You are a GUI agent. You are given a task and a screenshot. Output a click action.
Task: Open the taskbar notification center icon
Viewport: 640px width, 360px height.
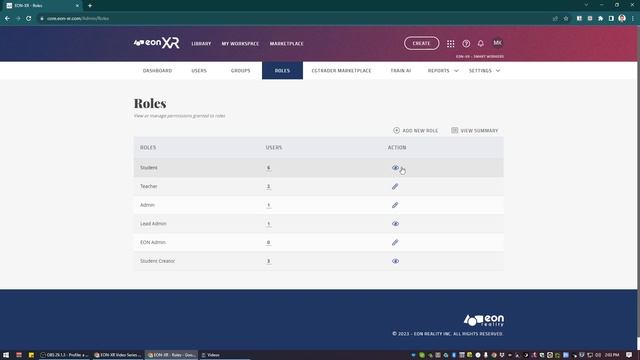click(629, 355)
